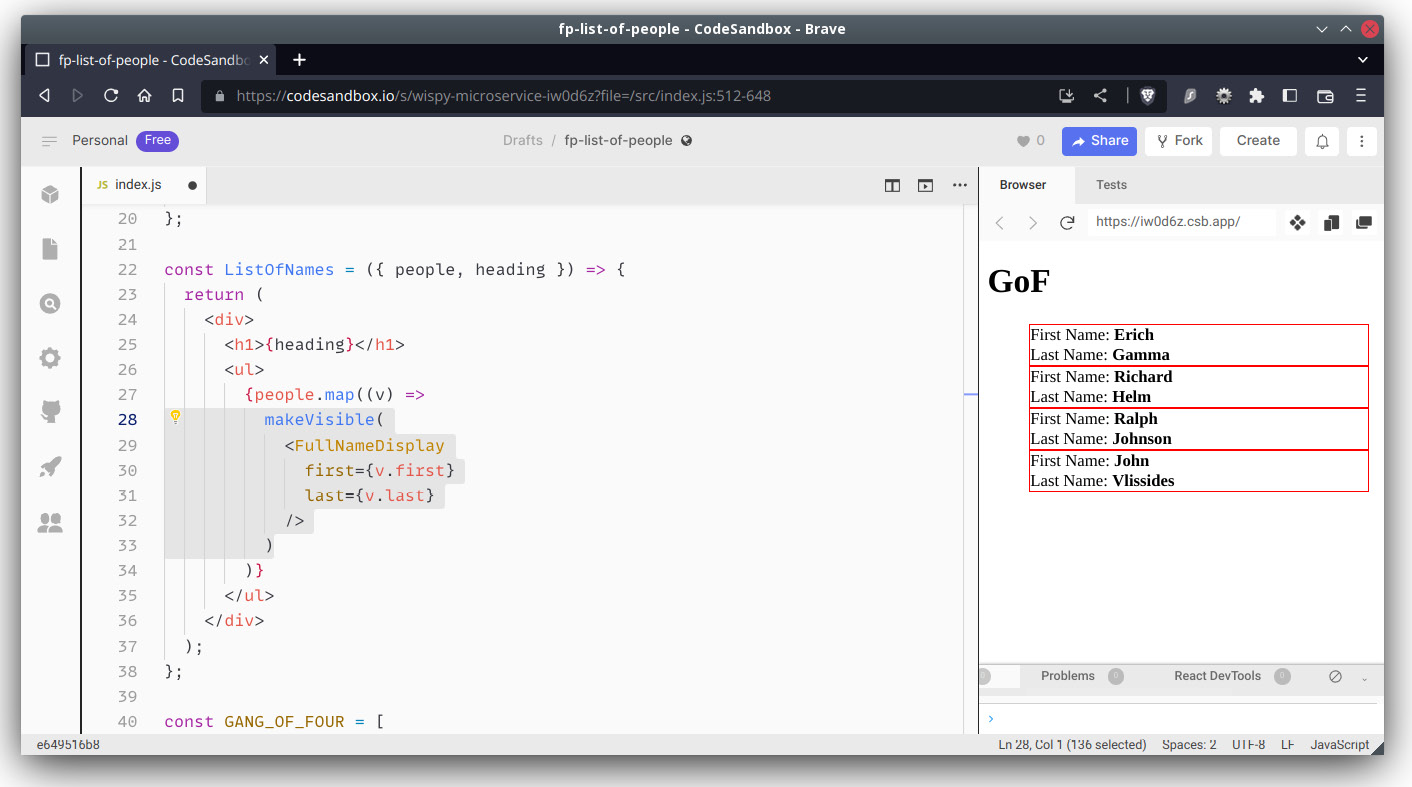The image size is (1412, 787).
Task: Like the sandbox with the heart icon
Action: pyautogui.click(x=1024, y=140)
